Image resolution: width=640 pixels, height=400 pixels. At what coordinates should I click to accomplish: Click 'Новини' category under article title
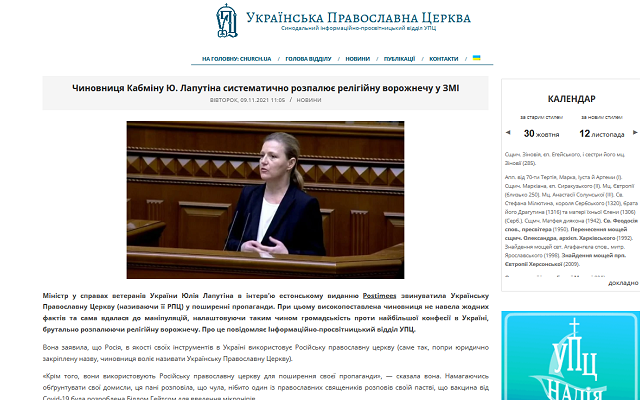pos(309,100)
